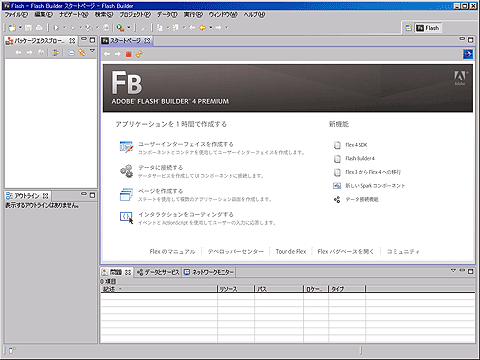The image size is (480, 360).
Task: Open the Flex バグベースを開く footer link
Action: click(346, 251)
